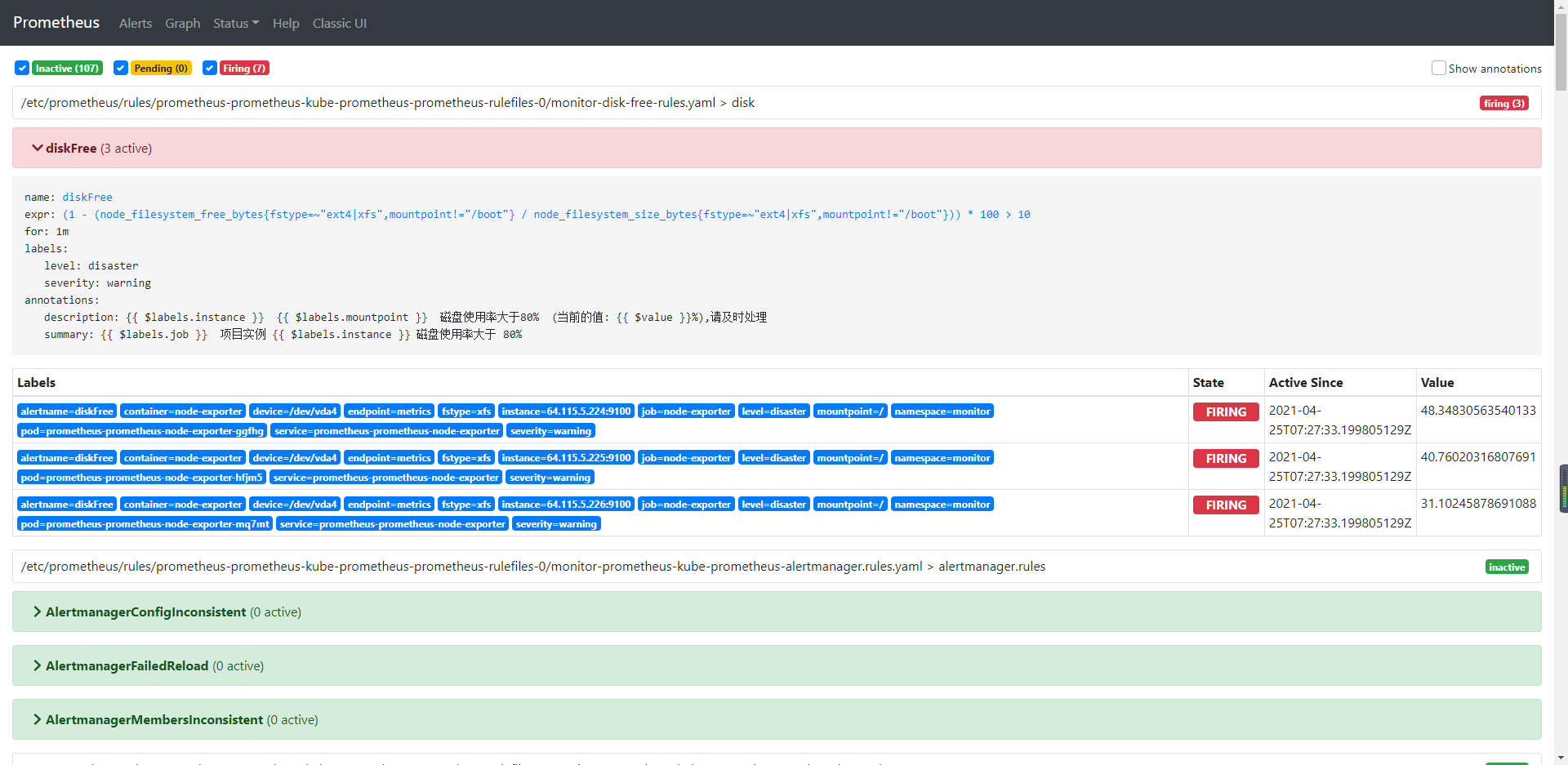Switch to the Classic UI
The image size is (1568, 765).
pyautogui.click(x=339, y=24)
